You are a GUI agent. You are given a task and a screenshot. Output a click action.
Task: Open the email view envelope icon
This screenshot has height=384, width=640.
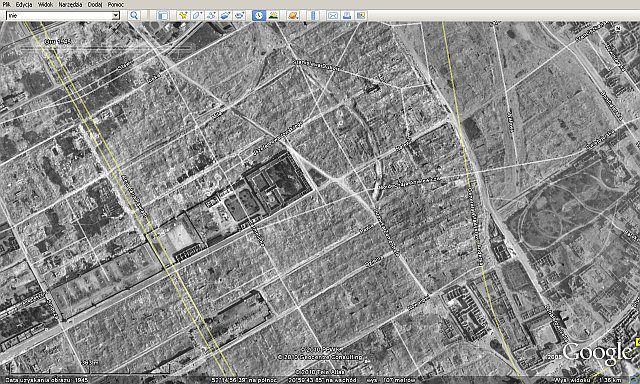pos(333,16)
